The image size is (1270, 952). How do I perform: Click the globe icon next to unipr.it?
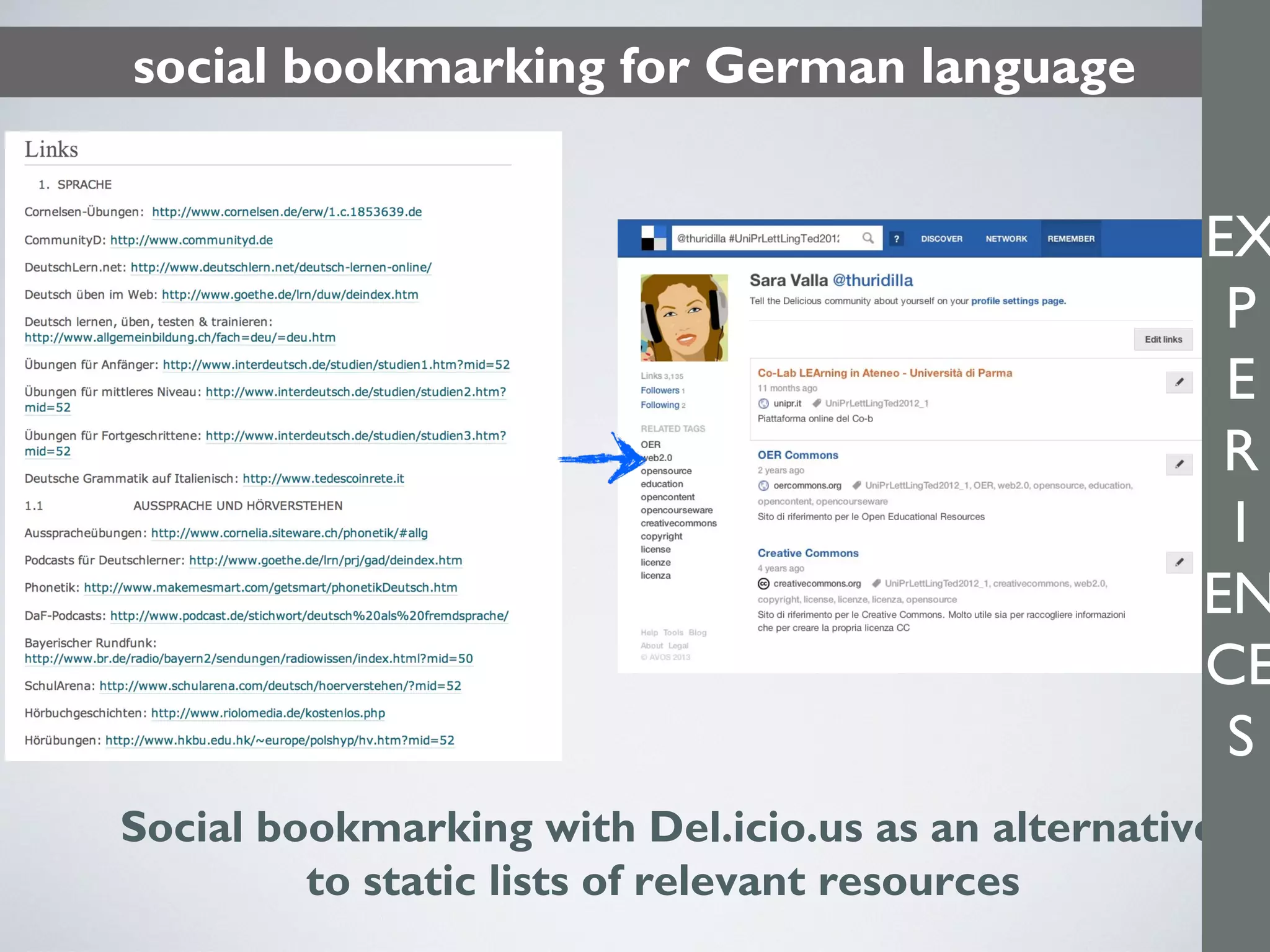[x=763, y=403]
